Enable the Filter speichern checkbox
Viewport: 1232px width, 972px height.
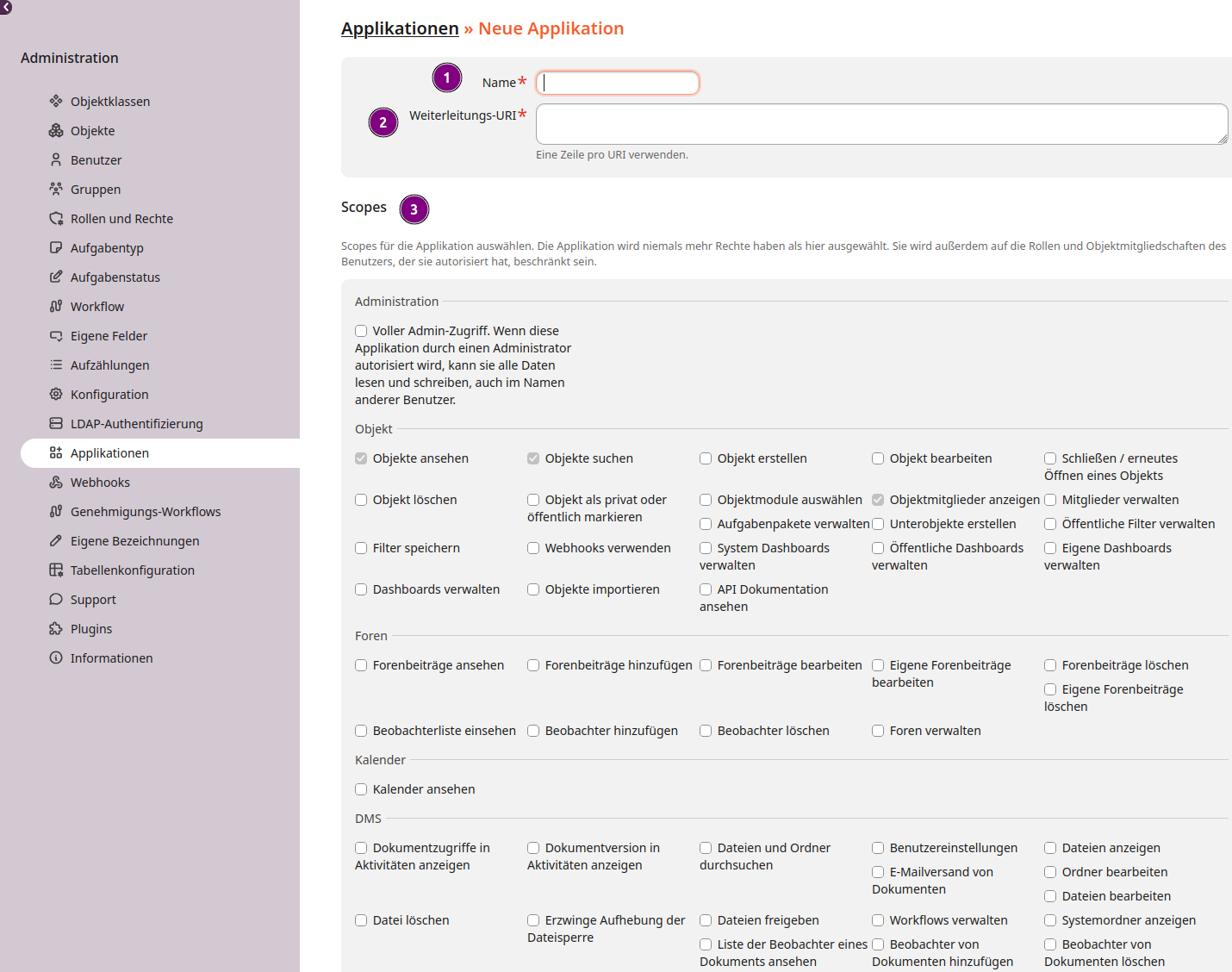(x=361, y=548)
